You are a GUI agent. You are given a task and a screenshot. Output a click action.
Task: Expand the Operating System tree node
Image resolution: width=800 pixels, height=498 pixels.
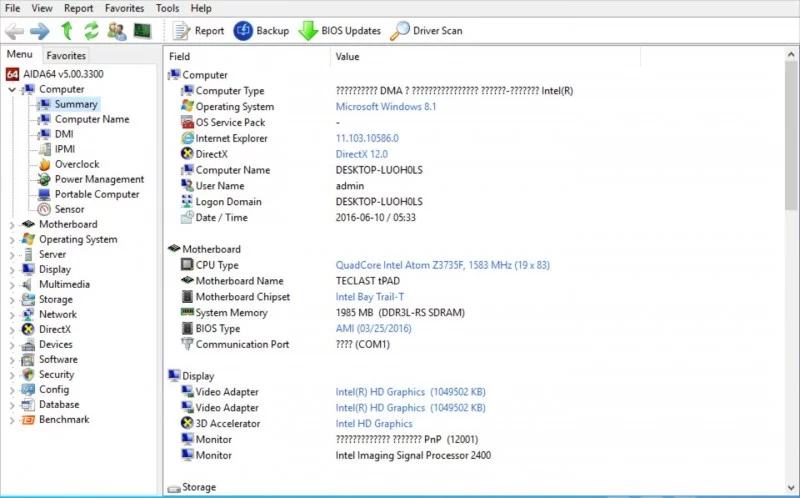pyautogui.click(x=12, y=240)
